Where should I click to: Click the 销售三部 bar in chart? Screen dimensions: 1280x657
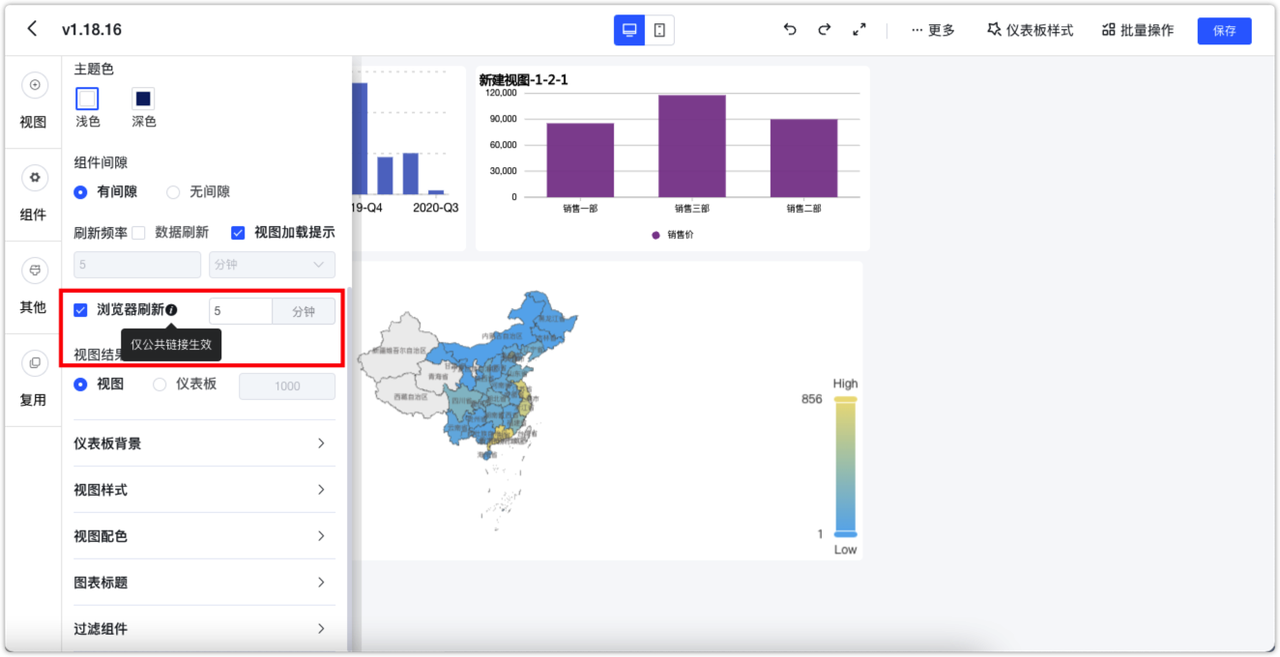coord(692,146)
